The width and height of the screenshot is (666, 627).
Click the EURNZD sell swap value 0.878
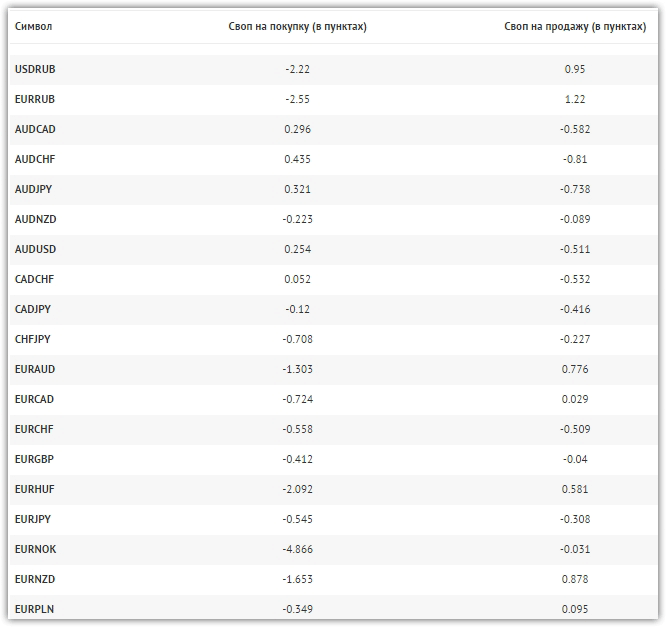(x=574, y=579)
